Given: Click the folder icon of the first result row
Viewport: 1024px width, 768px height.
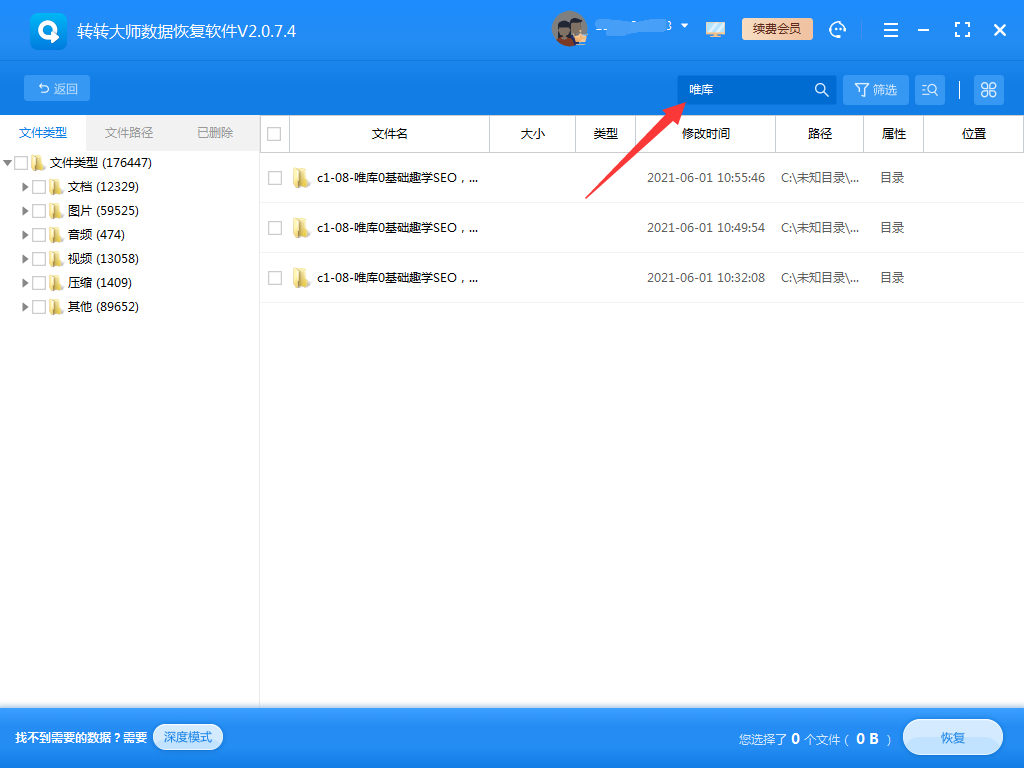Looking at the screenshot, I should (301, 178).
